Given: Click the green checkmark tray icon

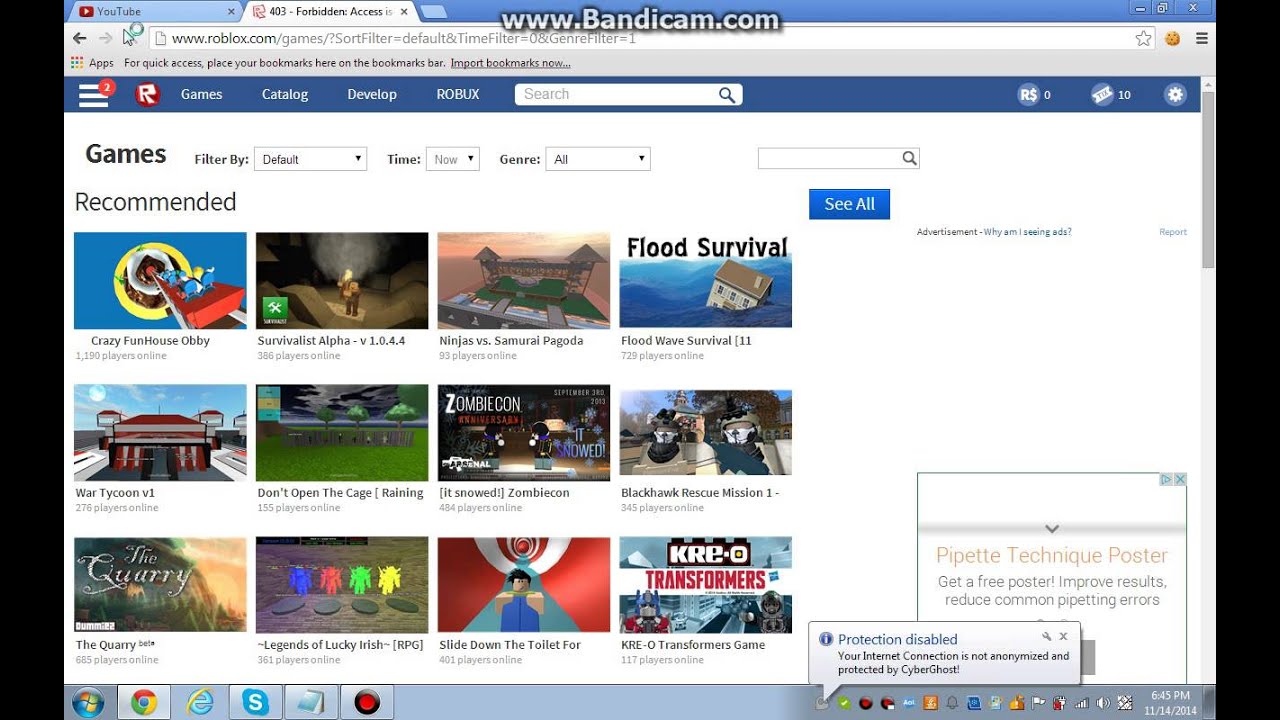Looking at the screenshot, I should [844, 702].
